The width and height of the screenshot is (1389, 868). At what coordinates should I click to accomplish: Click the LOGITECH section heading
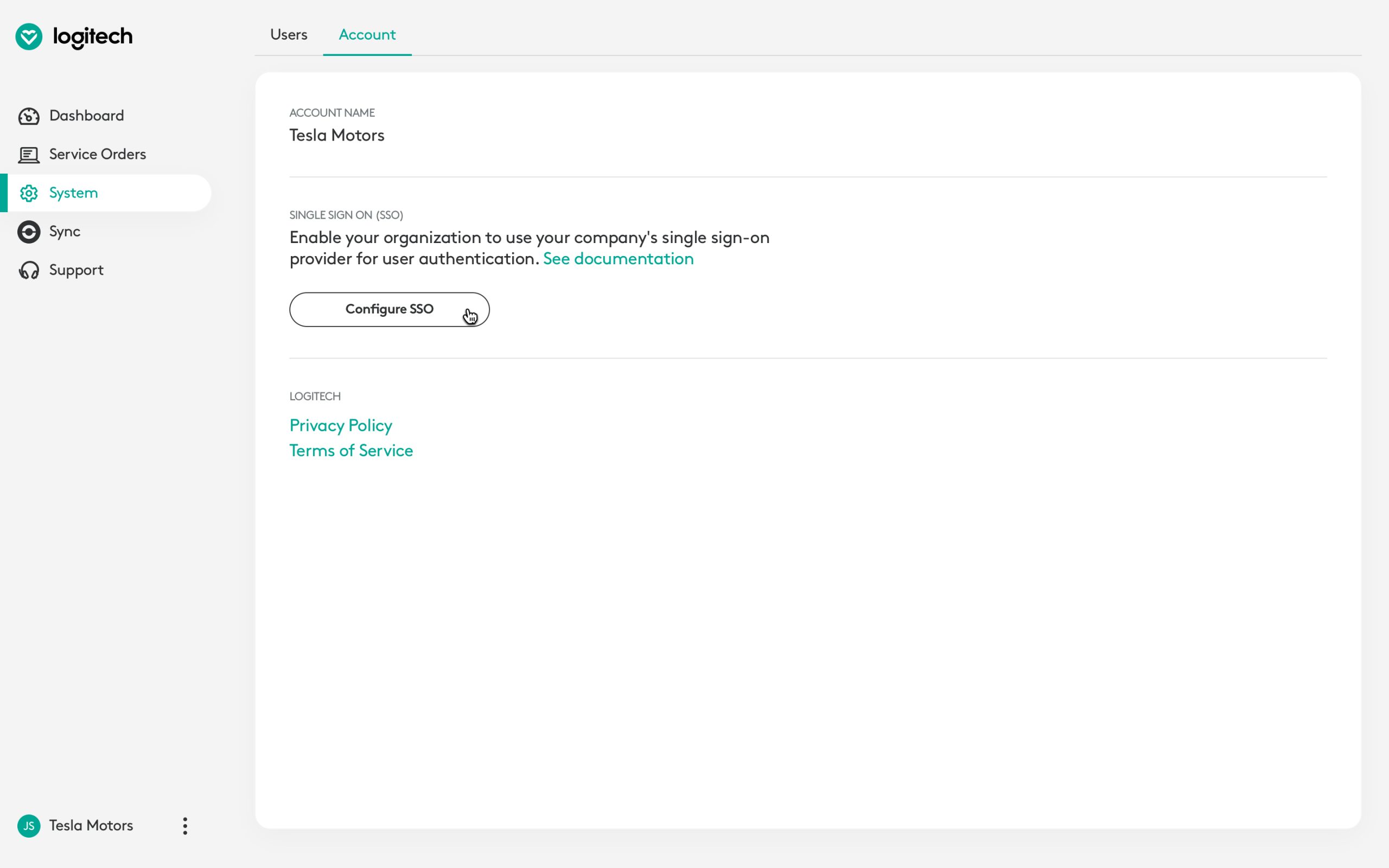click(x=315, y=397)
